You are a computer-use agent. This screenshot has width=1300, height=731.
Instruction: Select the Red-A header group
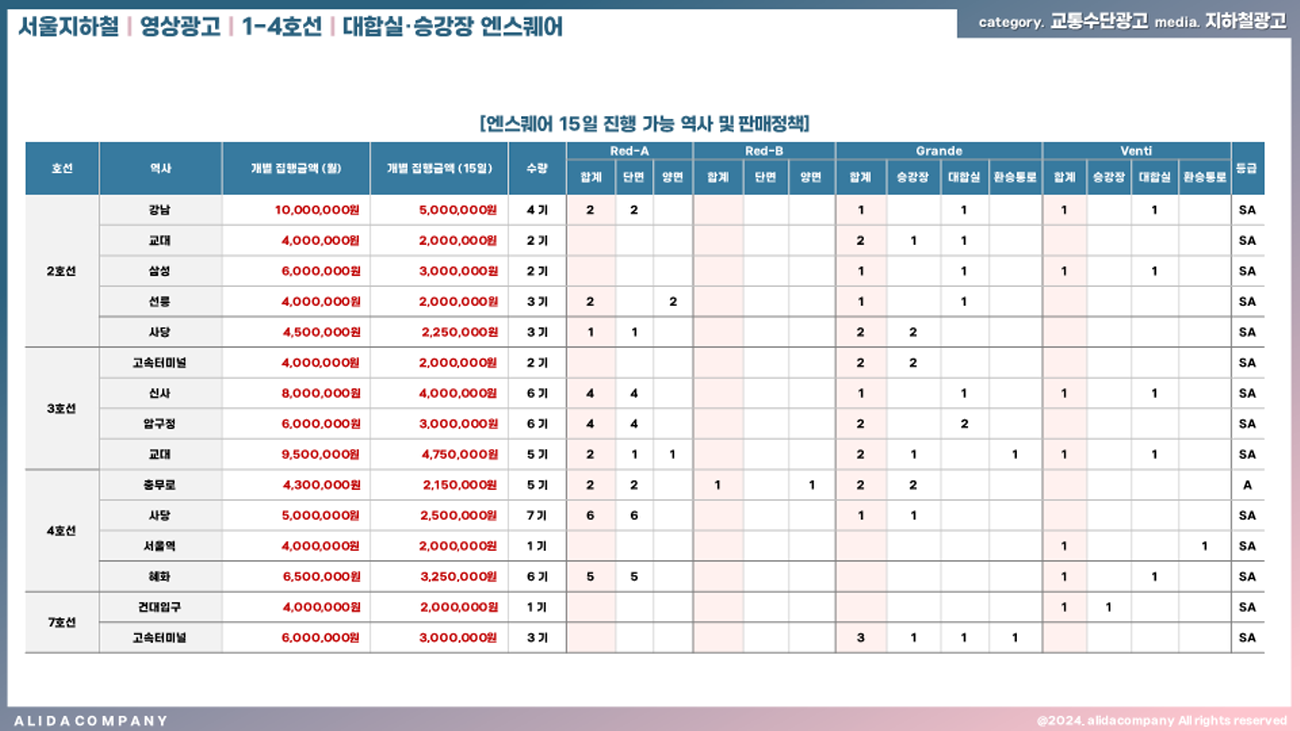coord(629,151)
